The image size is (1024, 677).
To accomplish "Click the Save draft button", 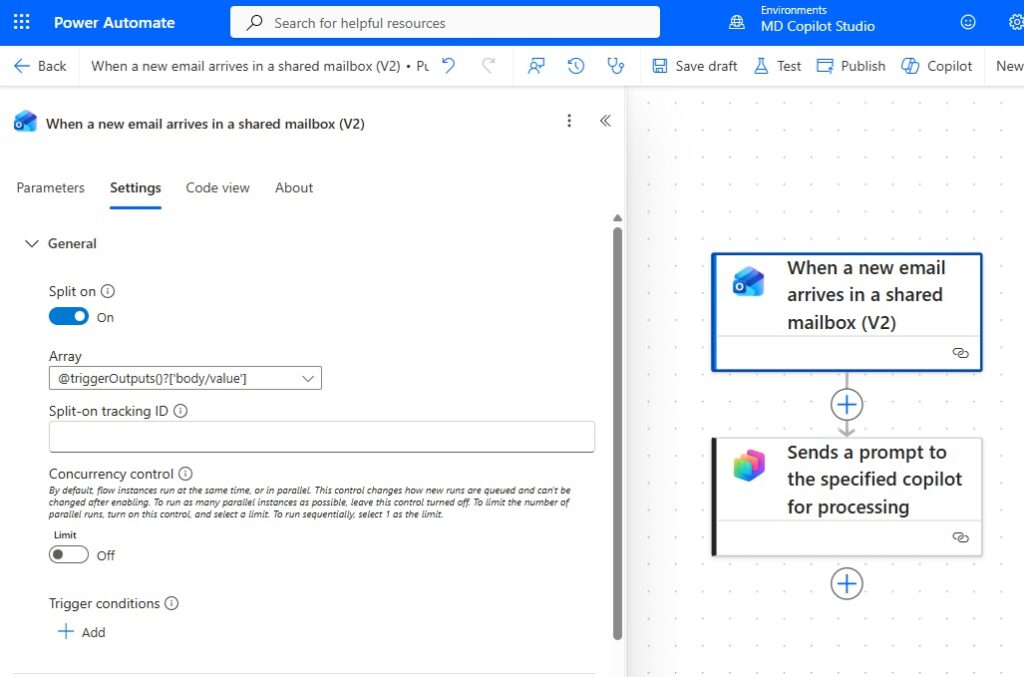I will point(695,66).
